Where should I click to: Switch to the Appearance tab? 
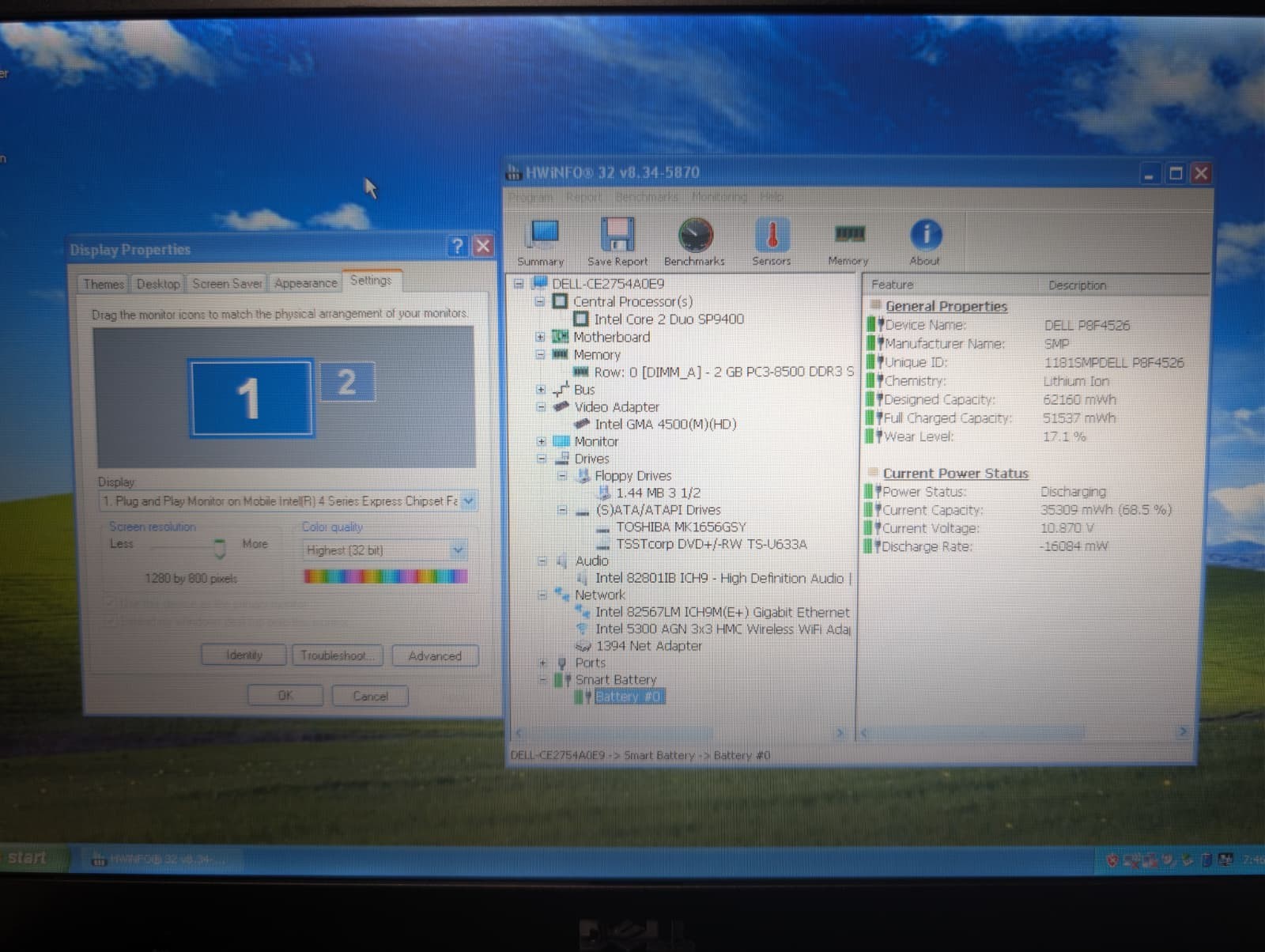tap(305, 283)
